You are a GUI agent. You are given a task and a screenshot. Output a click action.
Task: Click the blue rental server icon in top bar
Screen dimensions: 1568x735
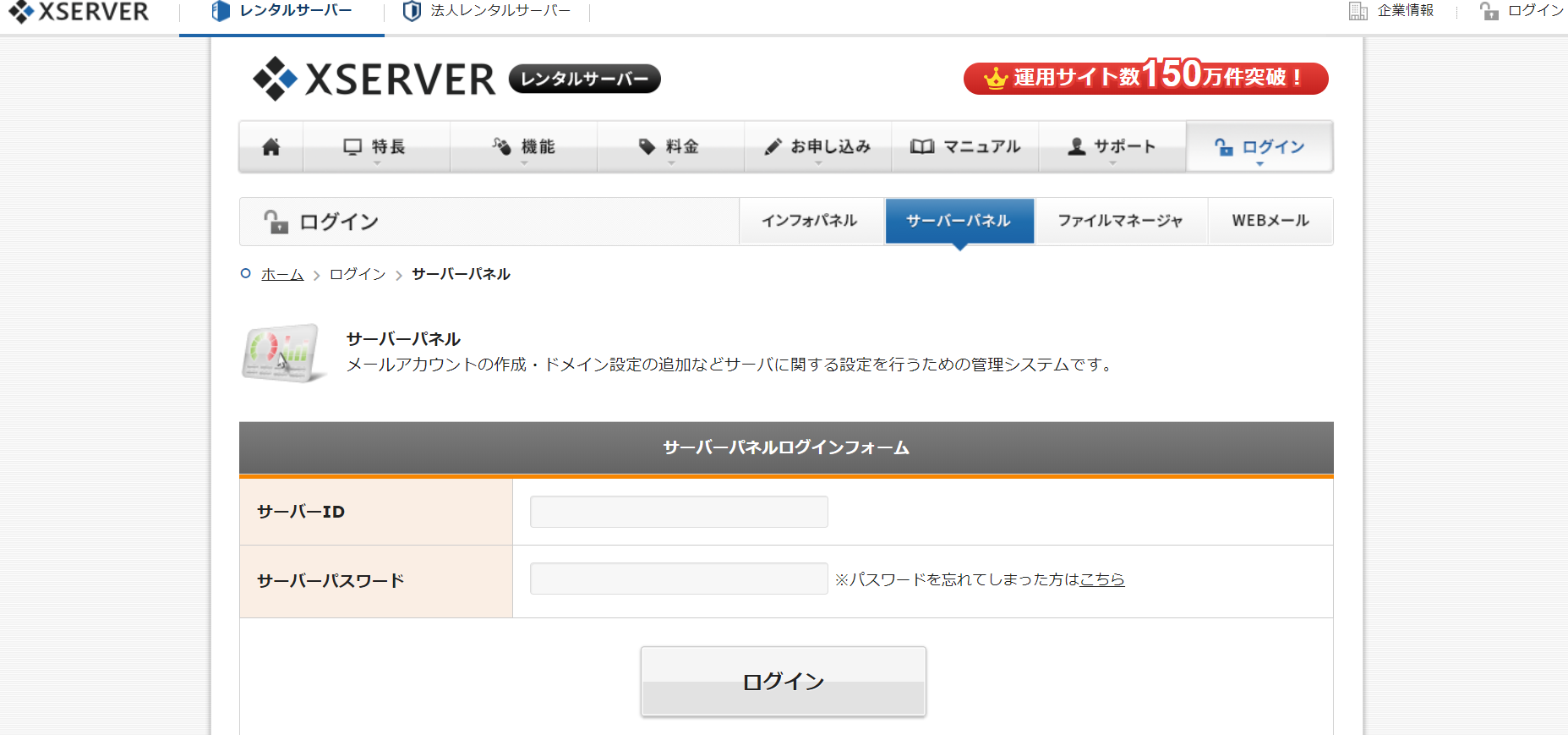[x=221, y=11]
